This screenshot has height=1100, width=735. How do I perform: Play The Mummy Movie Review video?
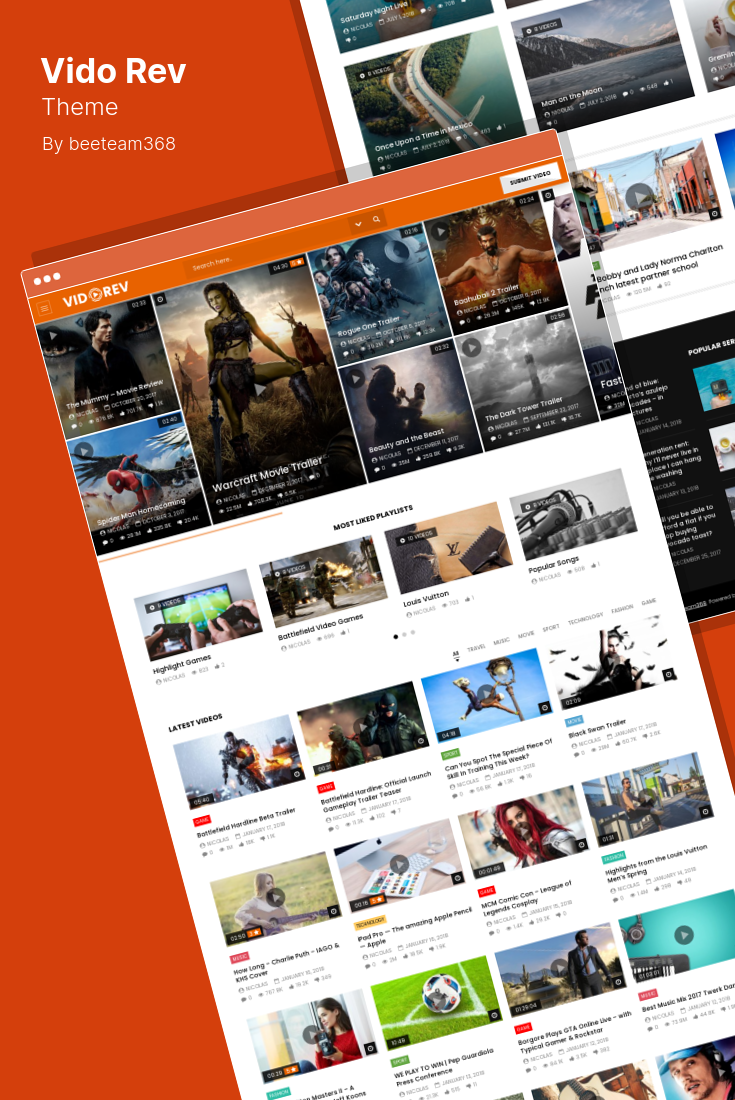click(52, 336)
